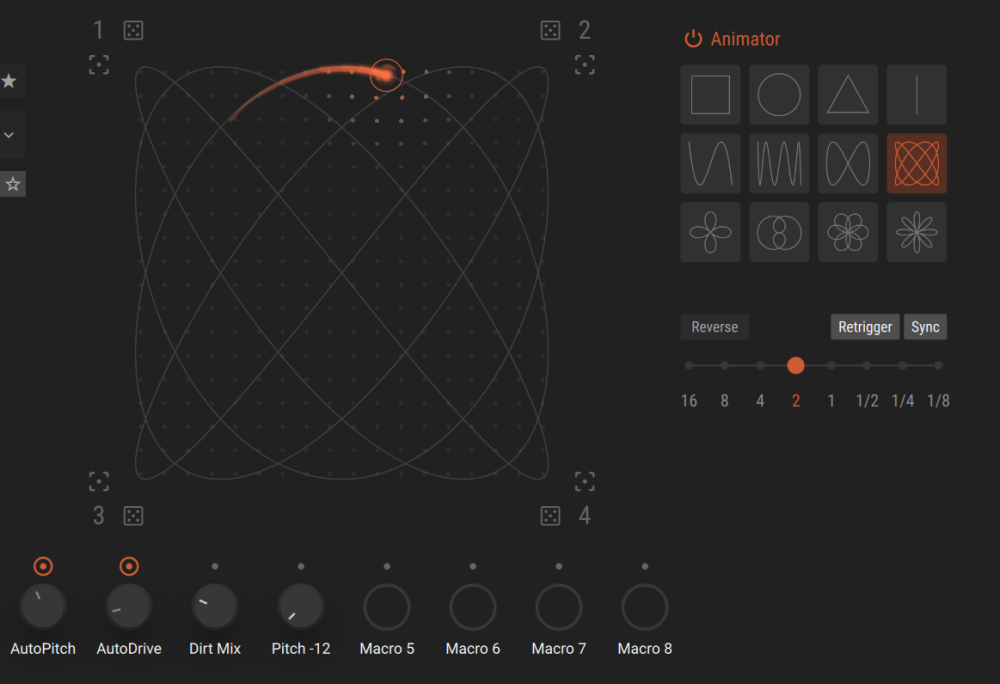Set animator rate to 8
The height and width of the screenshot is (684, 1000).
click(724, 401)
